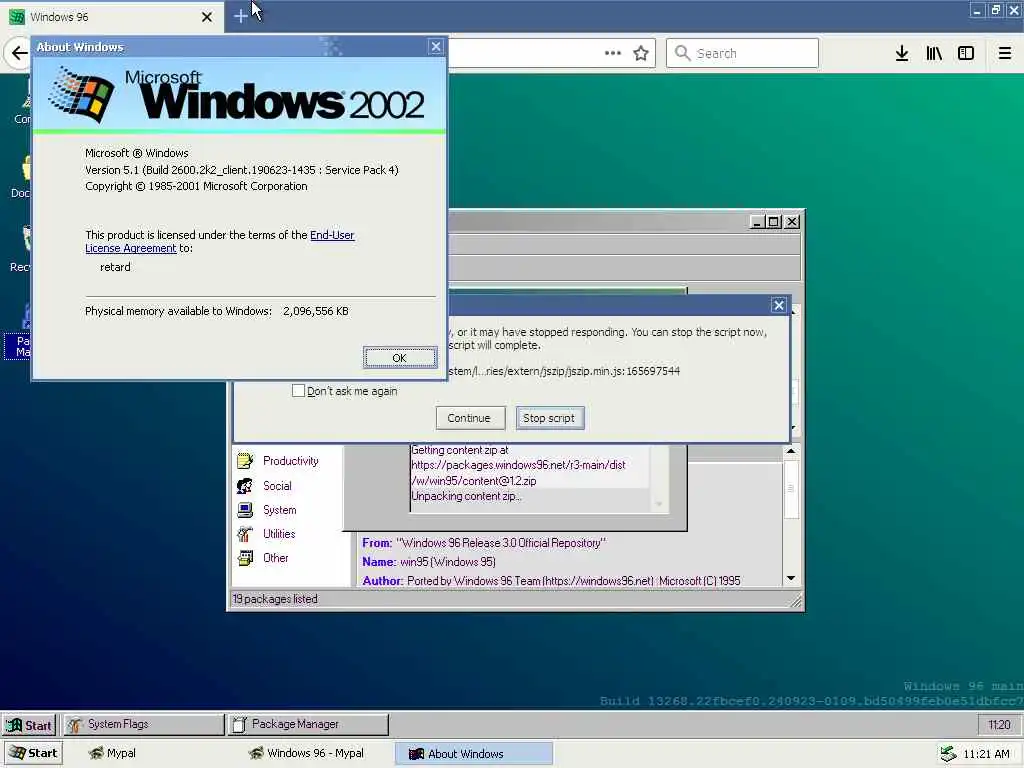Close the script warning dialog
1024x768 pixels.
(x=778, y=305)
